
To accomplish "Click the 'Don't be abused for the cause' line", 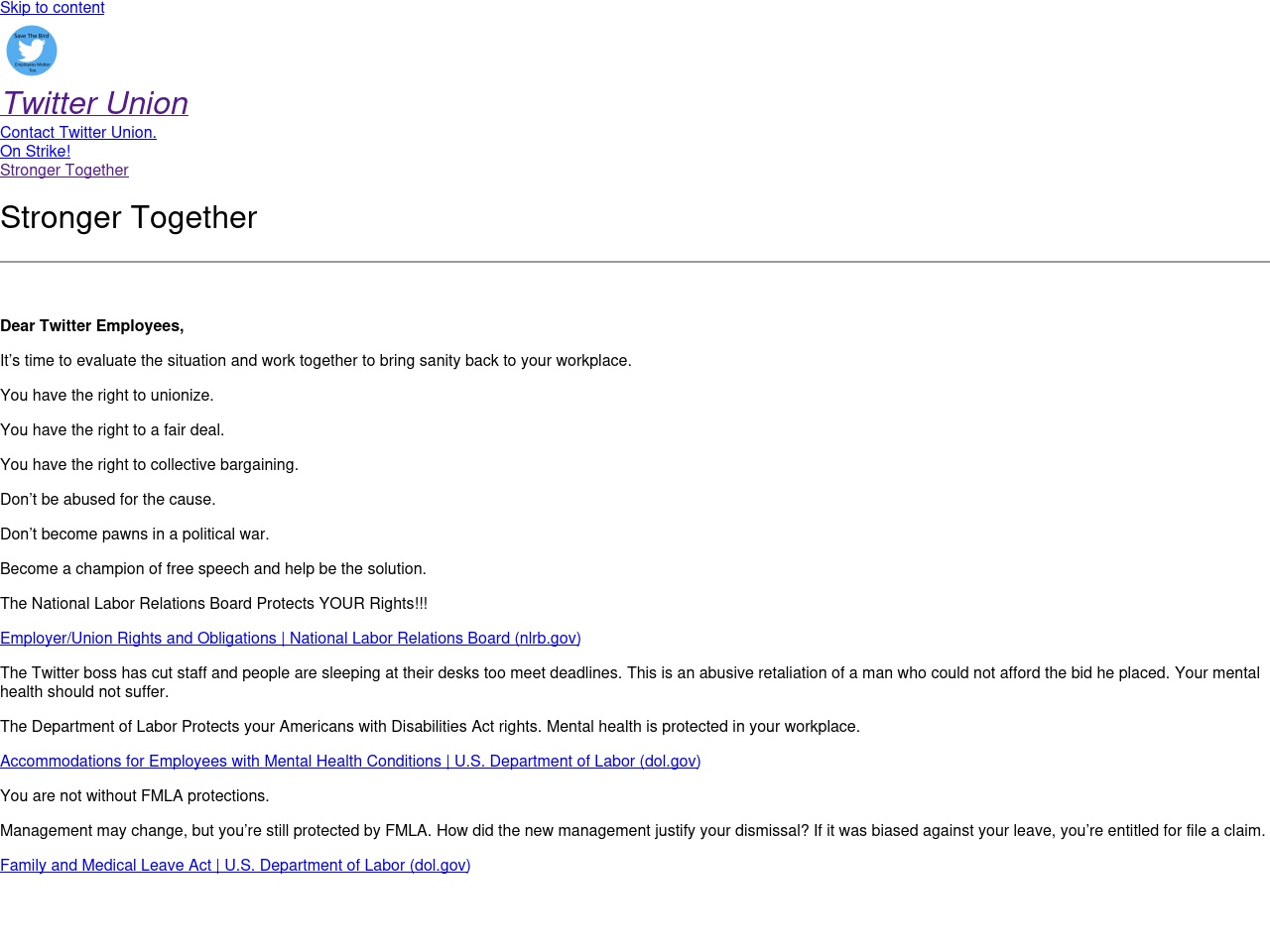I will tap(108, 500).
